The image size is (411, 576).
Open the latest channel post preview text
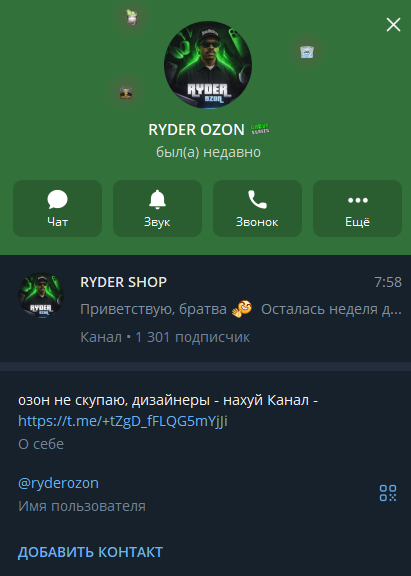click(241, 309)
